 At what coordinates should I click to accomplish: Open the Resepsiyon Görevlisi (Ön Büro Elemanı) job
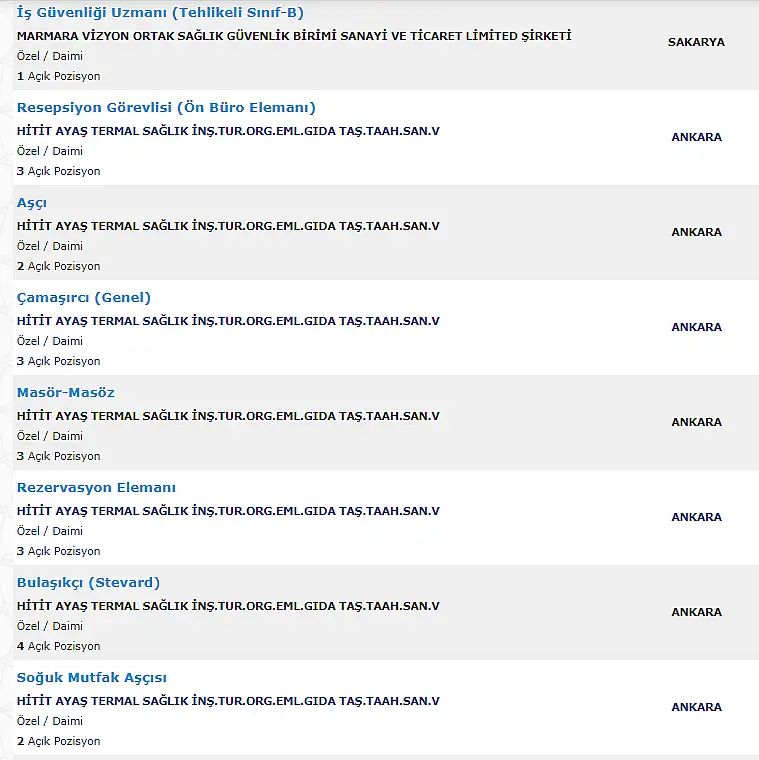pos(166,108)
